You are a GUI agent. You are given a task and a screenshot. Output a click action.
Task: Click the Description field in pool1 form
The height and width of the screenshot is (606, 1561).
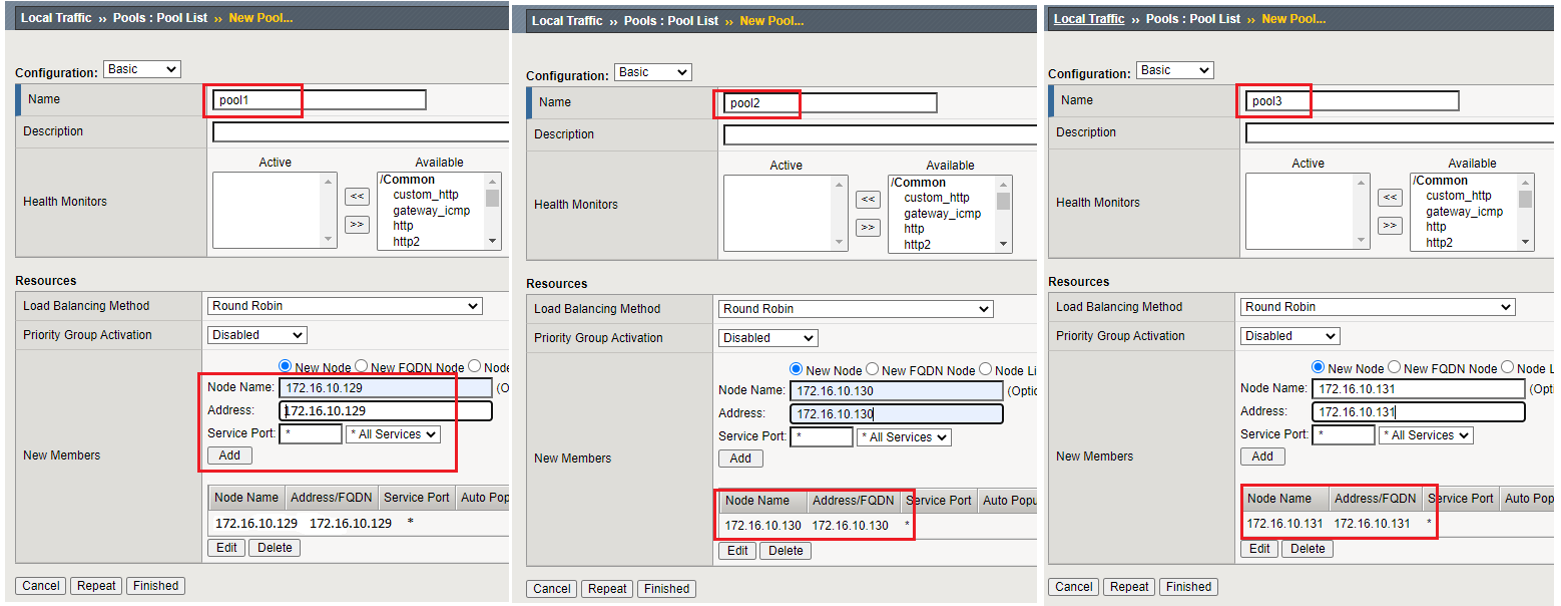(x=360, y=132)
